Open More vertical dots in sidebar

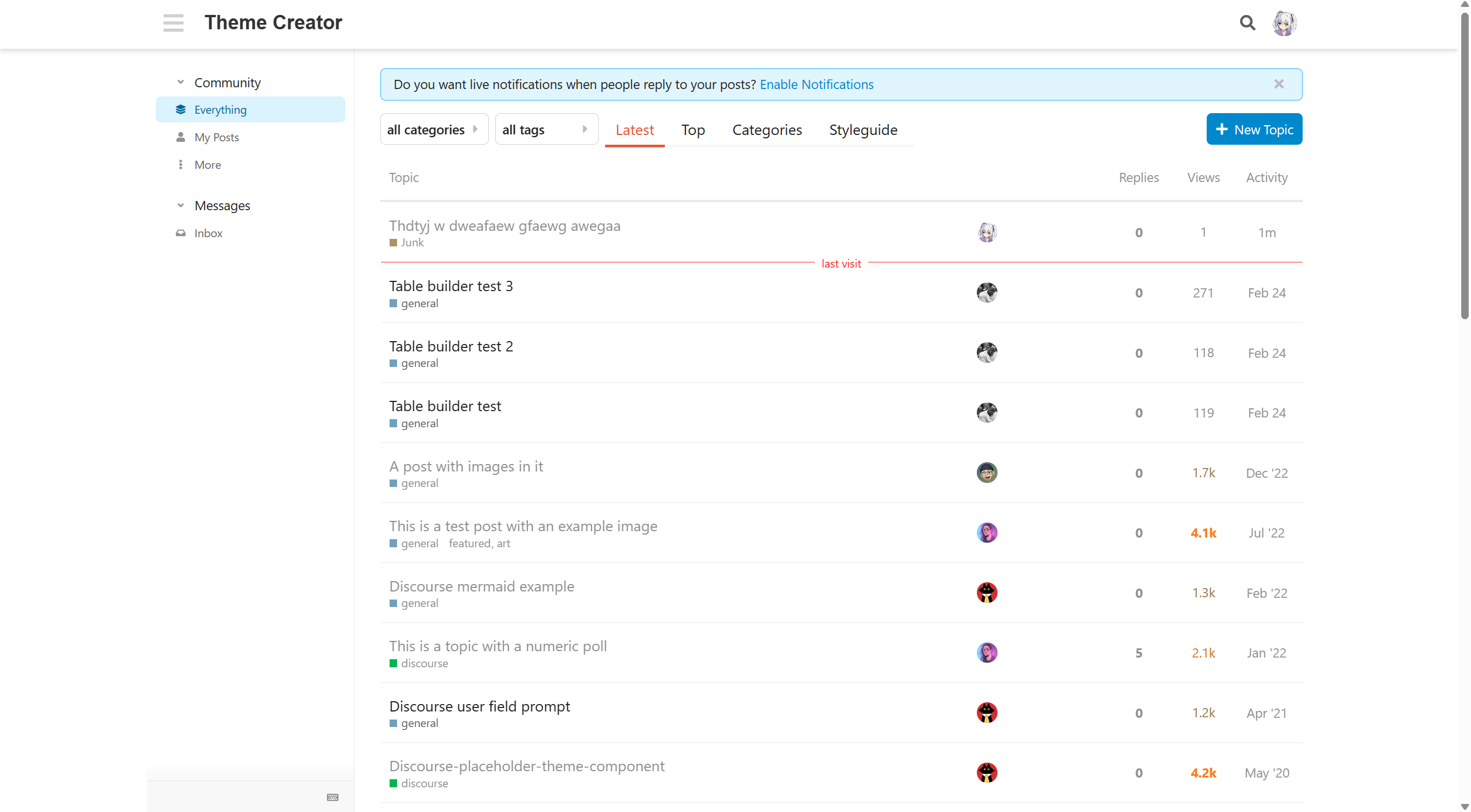coord(180,165)
